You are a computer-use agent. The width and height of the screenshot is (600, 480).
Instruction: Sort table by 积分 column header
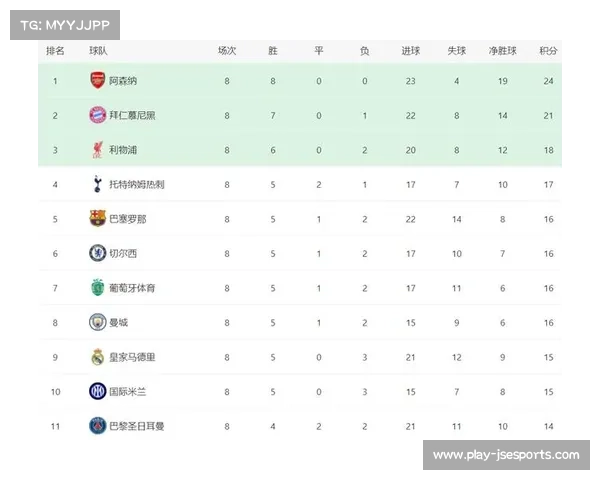tap(548, 50)
